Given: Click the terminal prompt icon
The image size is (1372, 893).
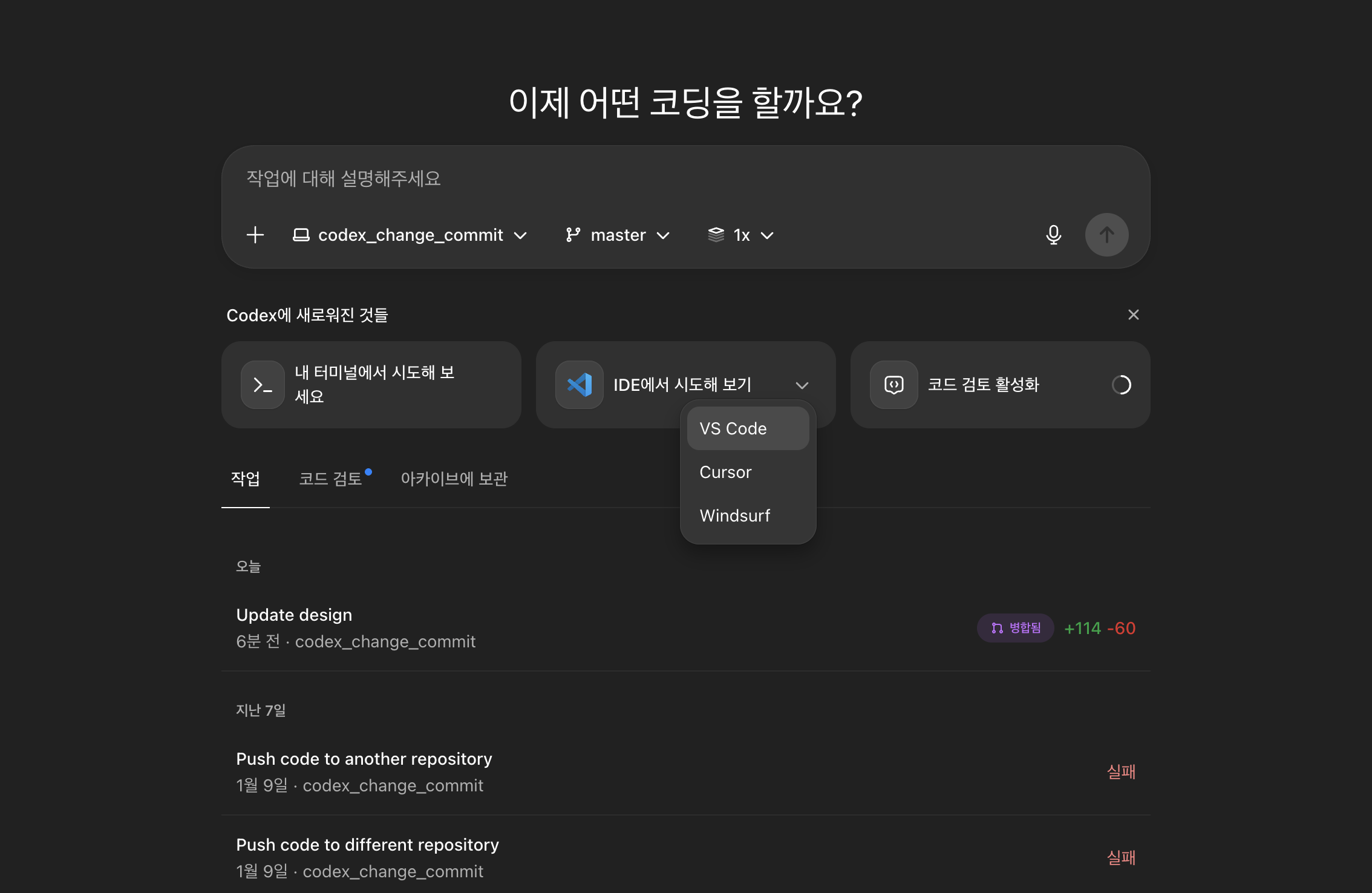Looking at the screenshot, I should pos(263,385).
